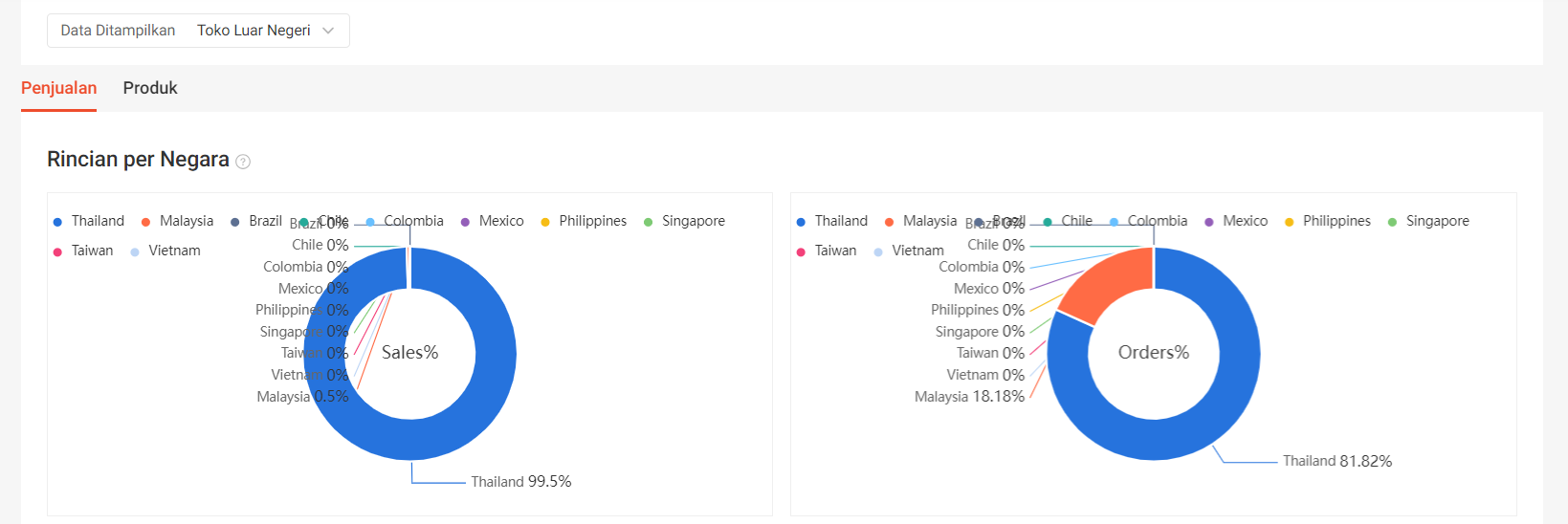1568x524 pixels.
Task: Toggle Mexico in the Orders chart legend
Action: 1236,221
